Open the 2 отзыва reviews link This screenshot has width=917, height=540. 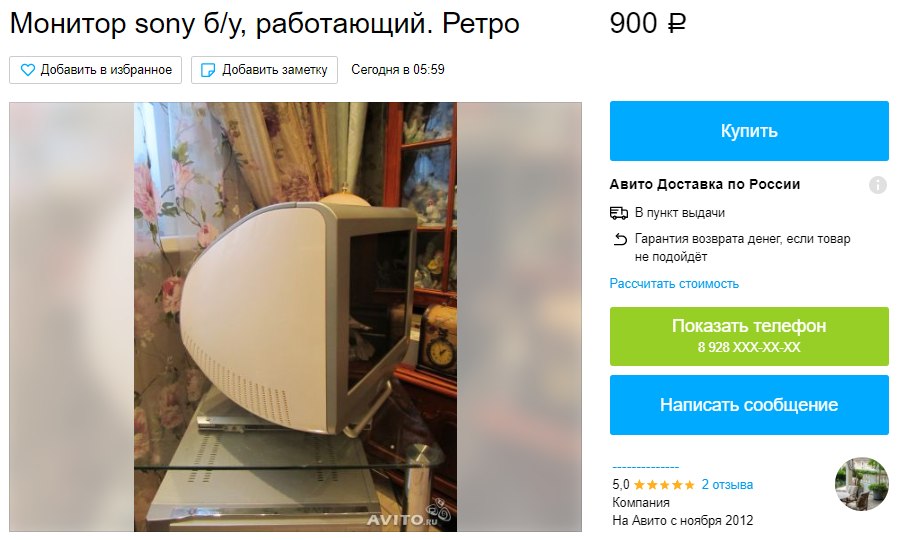(x=728, y=485)
